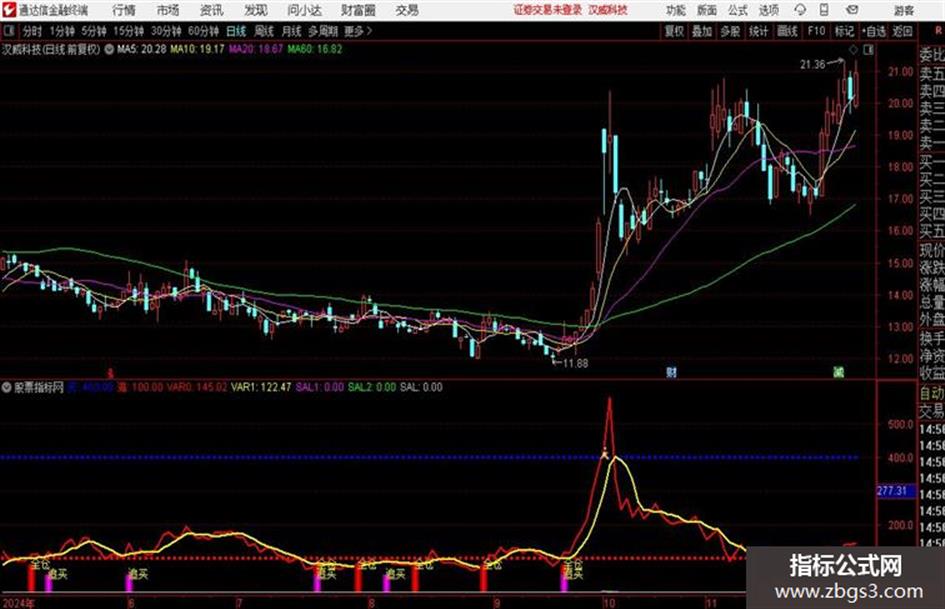945x609 pixels.
Task: Open the 行情 menu
Action: click(124, 10)
